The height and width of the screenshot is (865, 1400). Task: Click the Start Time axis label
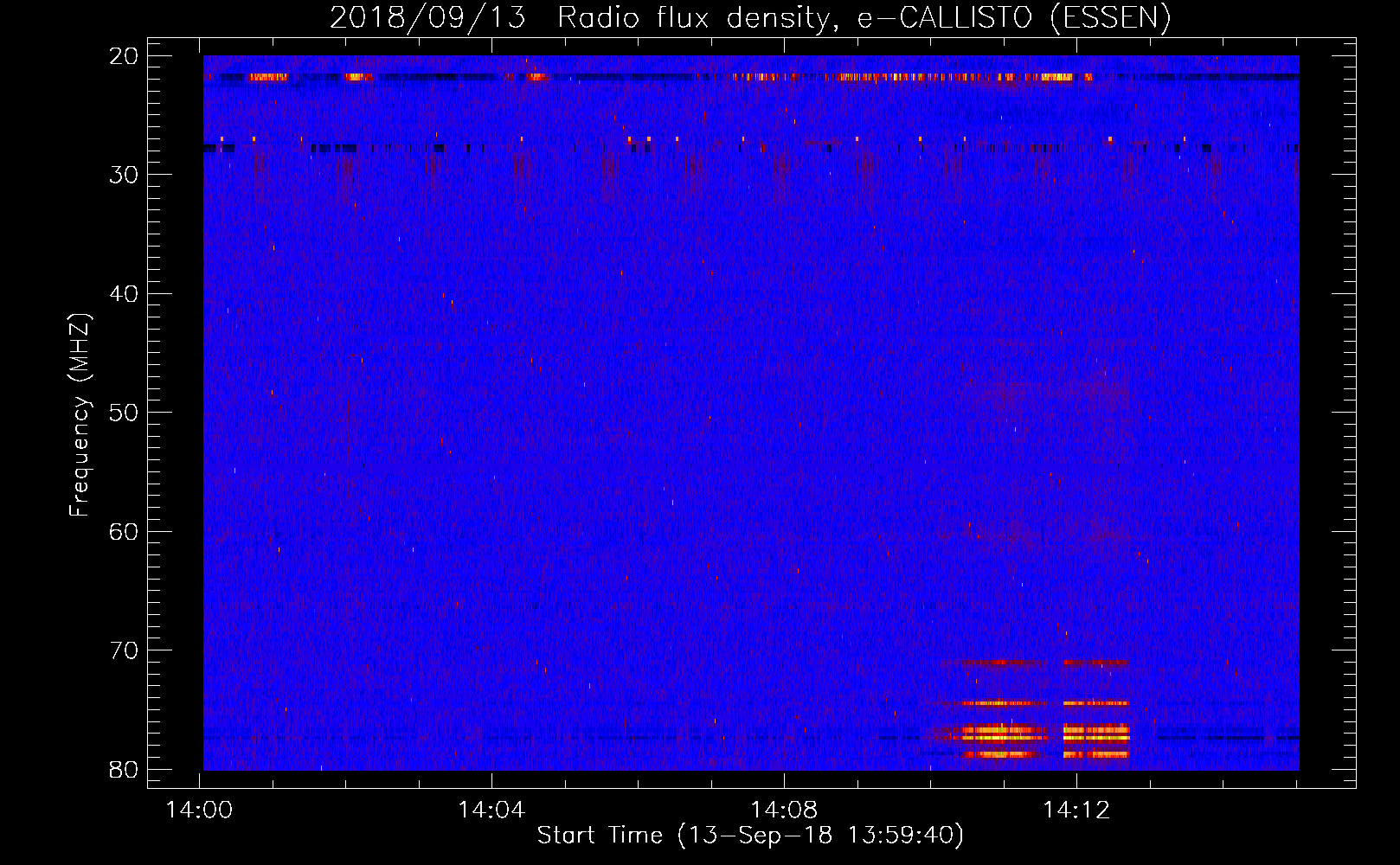point(750,836)
